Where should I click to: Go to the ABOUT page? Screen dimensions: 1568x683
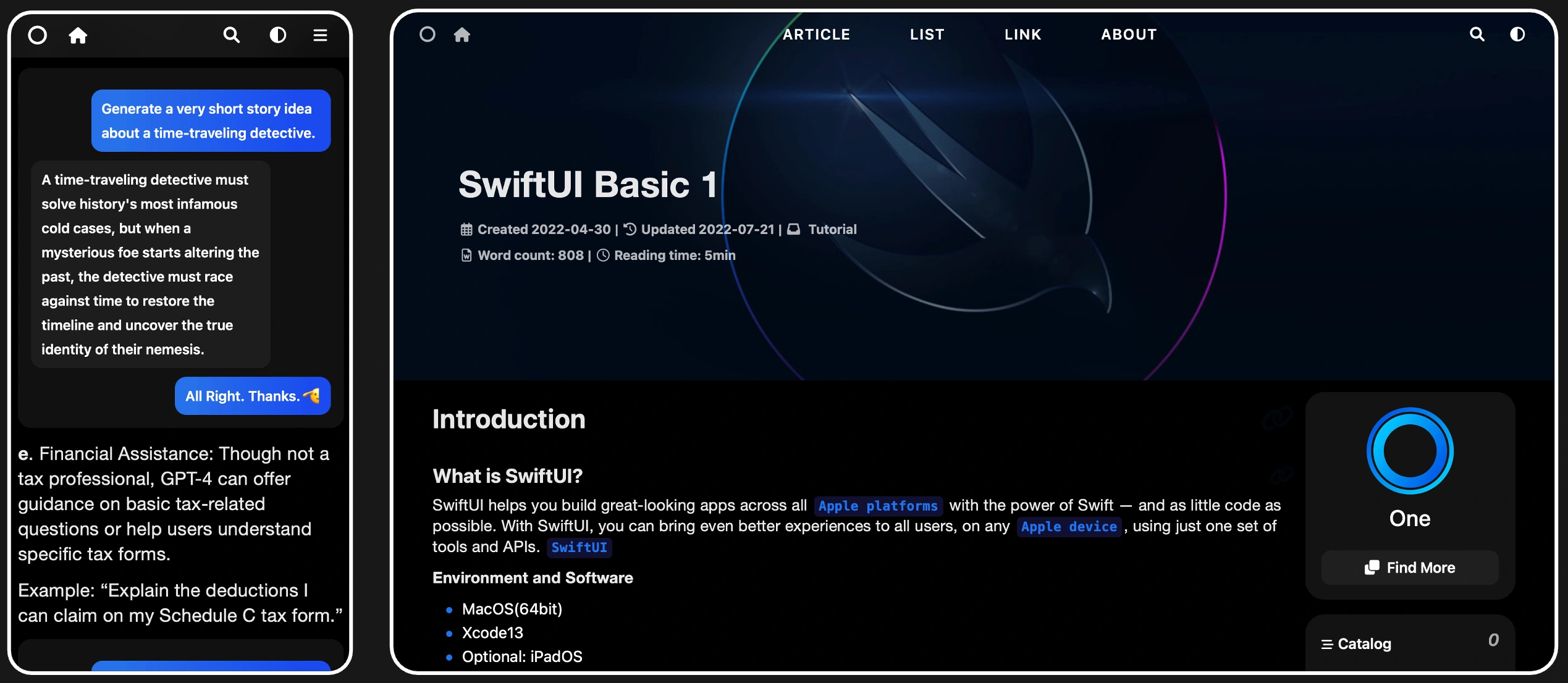tap(1129, 35)
